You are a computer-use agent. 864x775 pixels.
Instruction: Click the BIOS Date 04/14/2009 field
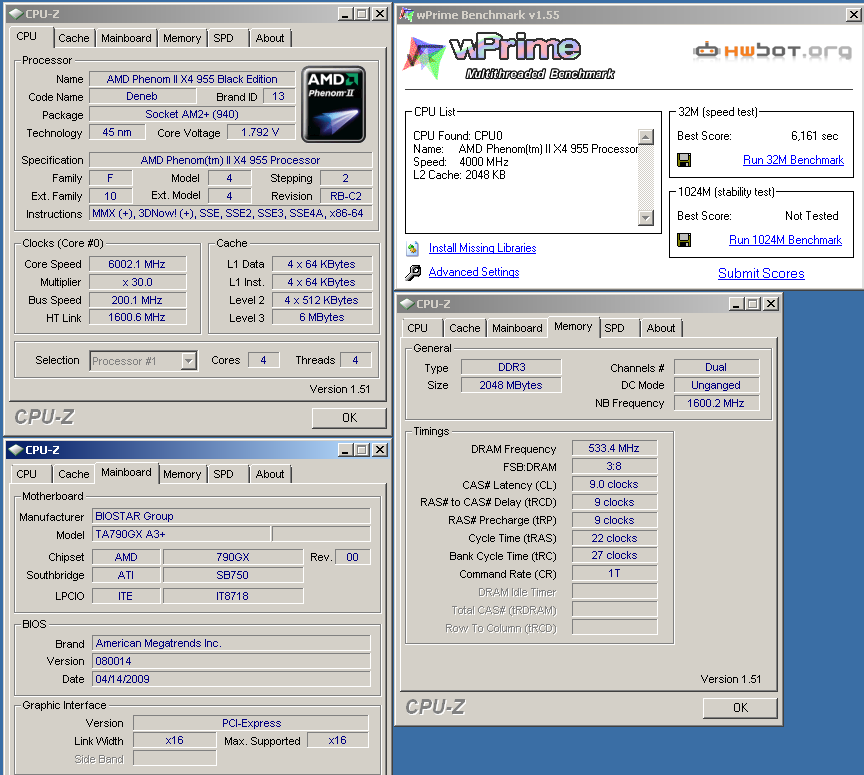click(231, 679)
